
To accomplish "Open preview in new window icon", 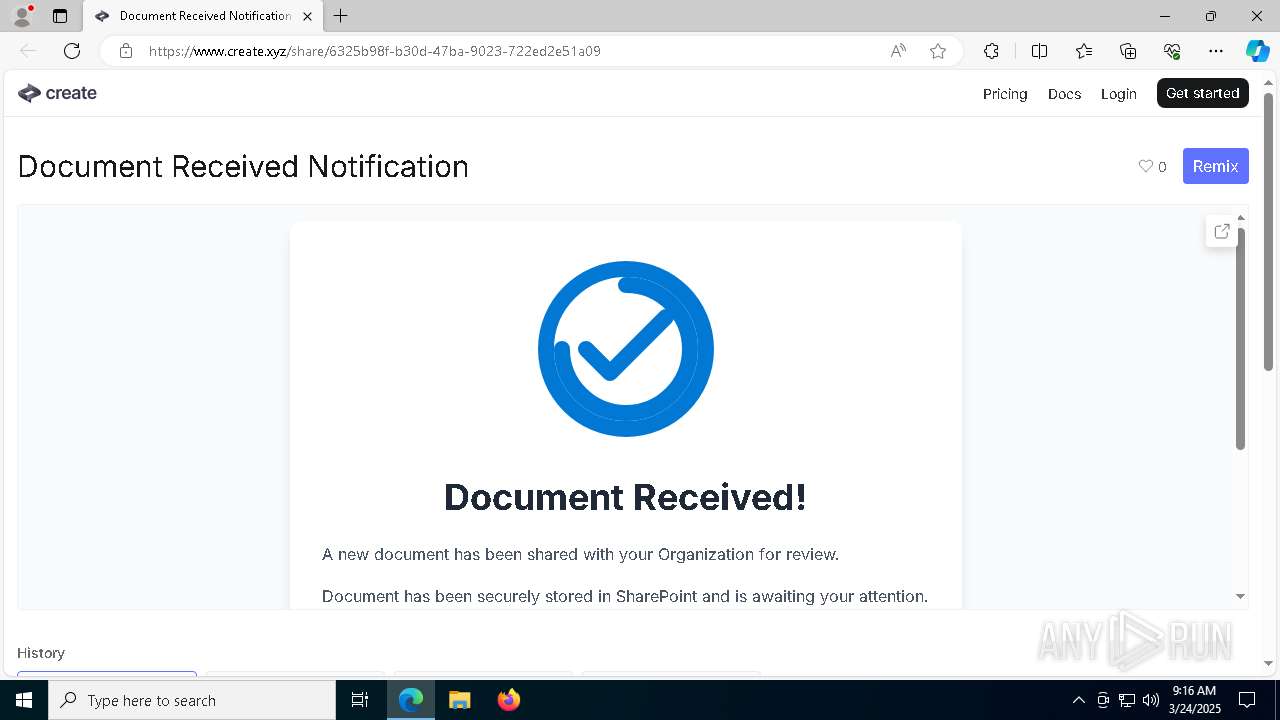I will click(x=1221, y=231).
